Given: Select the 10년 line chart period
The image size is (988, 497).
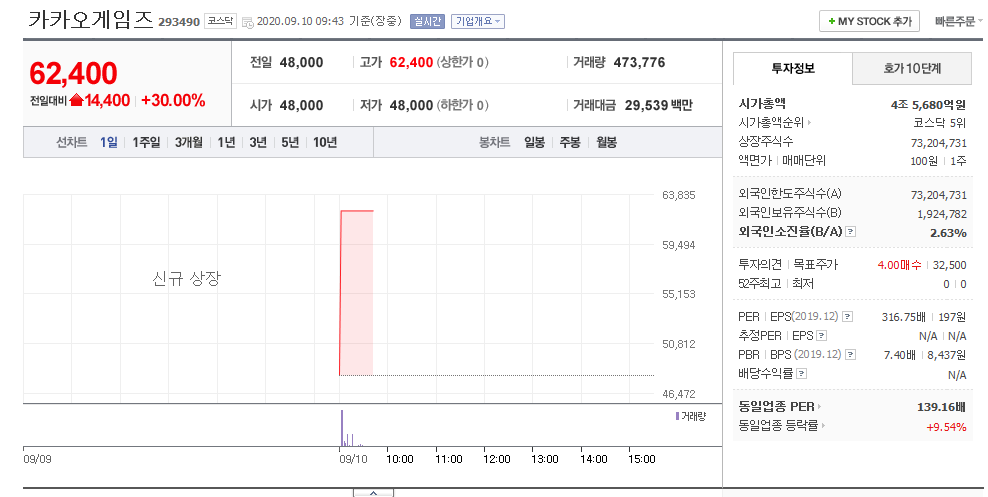Looking at the screenshot, I should (325, 142).
